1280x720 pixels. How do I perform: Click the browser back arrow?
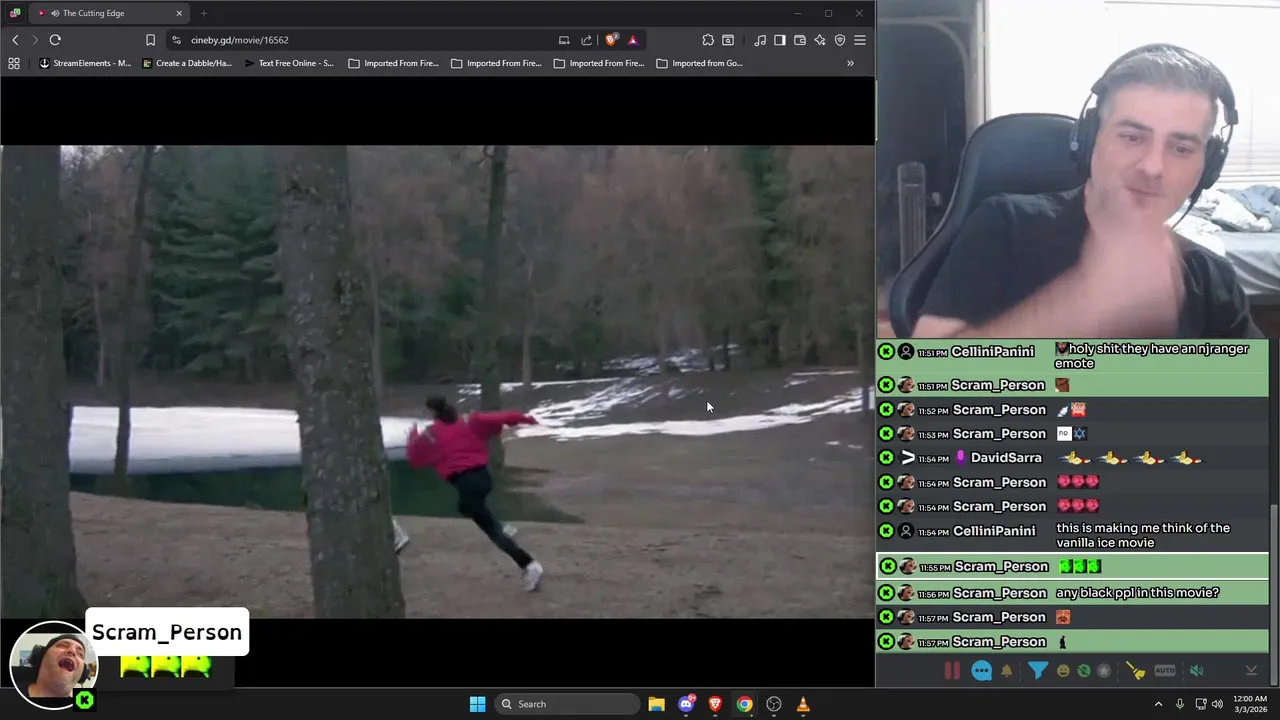coord(15,40)
